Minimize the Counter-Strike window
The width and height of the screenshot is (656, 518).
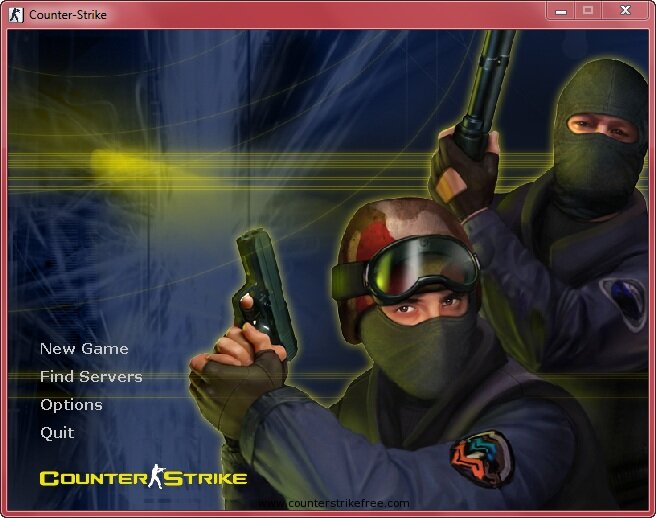pyautogui.click(x=561, y=11)
